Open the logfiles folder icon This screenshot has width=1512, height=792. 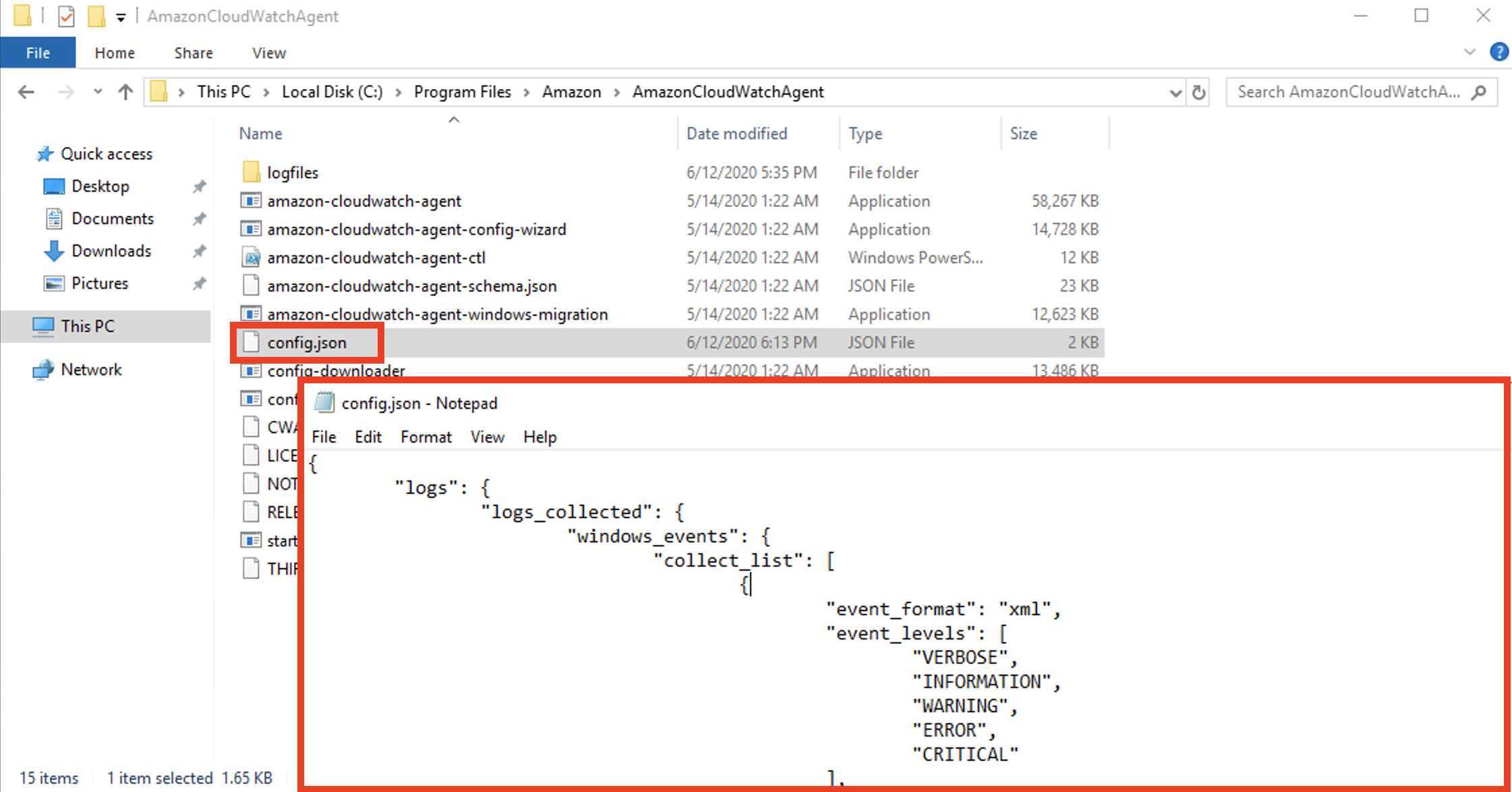click(x=251, y=172)
